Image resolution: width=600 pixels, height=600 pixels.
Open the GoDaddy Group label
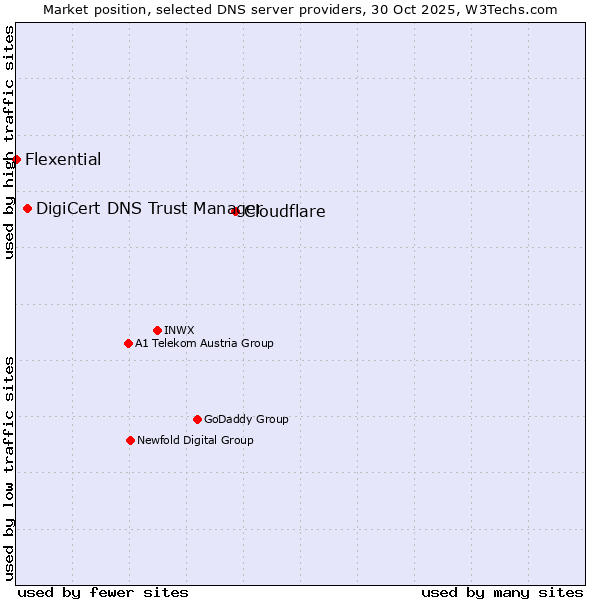click(x=246, y=420)
